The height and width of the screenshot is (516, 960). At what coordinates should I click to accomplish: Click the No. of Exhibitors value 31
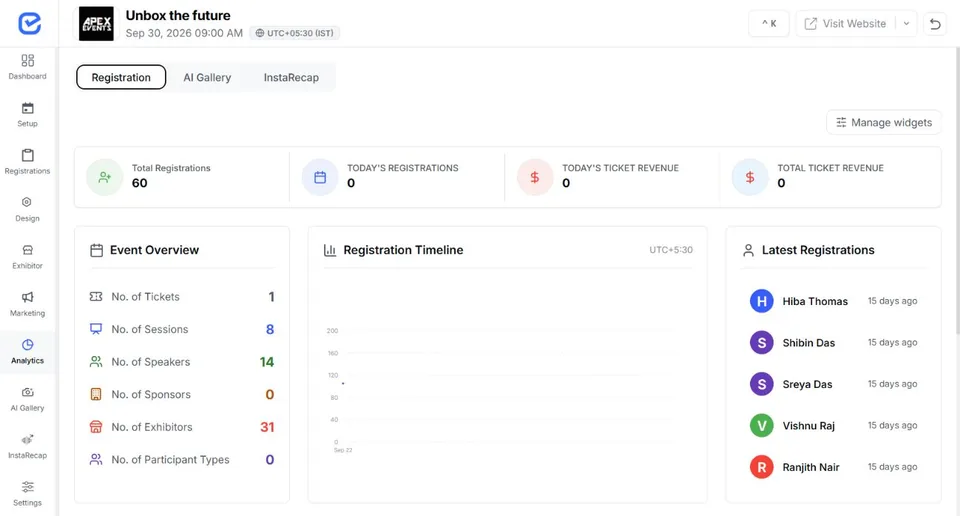click(267, 427)
